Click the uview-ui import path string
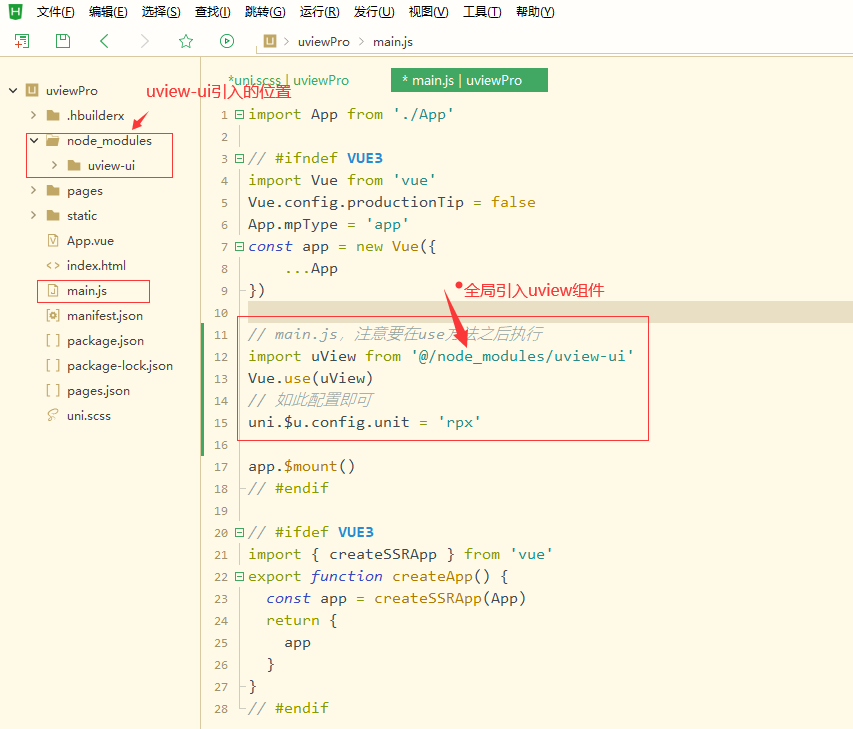This screenshot has width=853, height=729. (522, 356)
